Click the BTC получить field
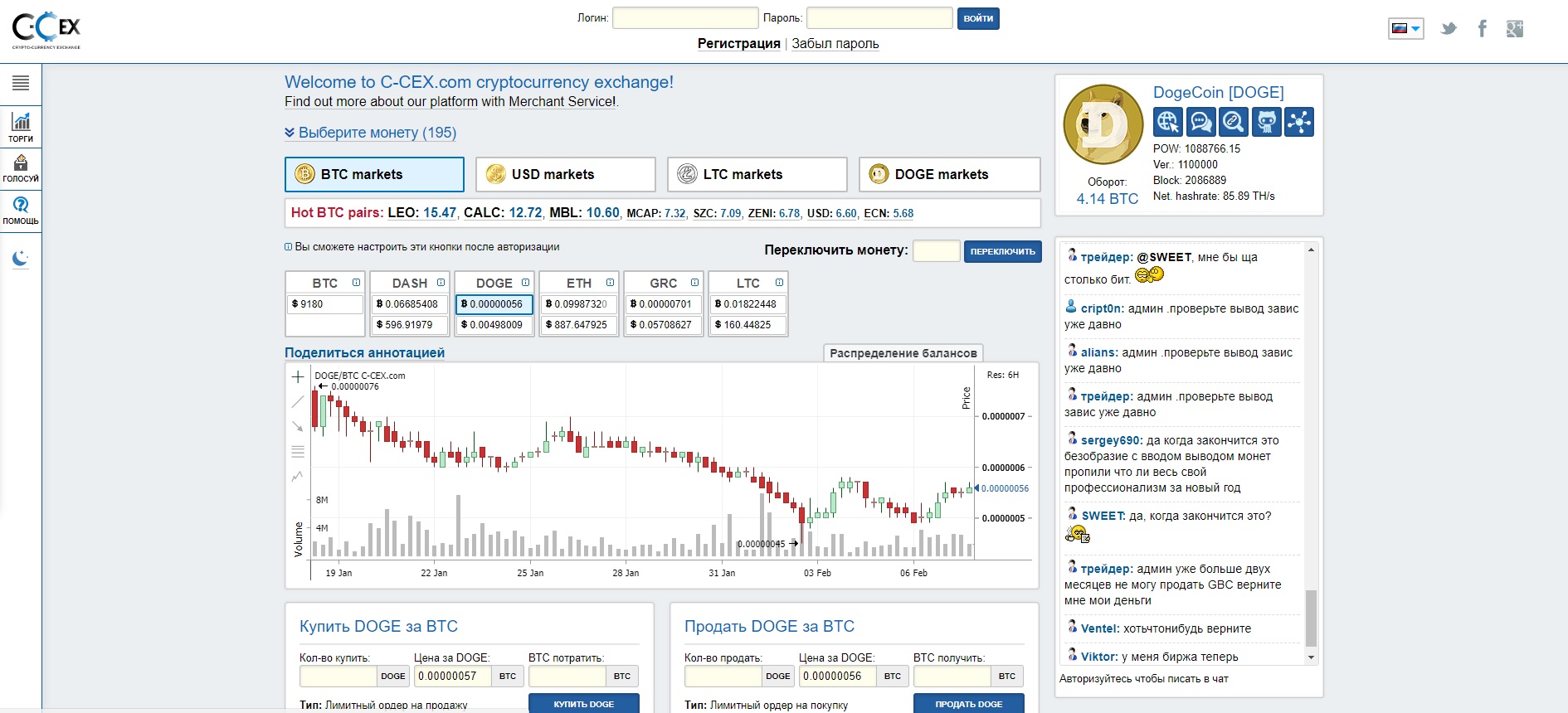 (x=952, y=677)
